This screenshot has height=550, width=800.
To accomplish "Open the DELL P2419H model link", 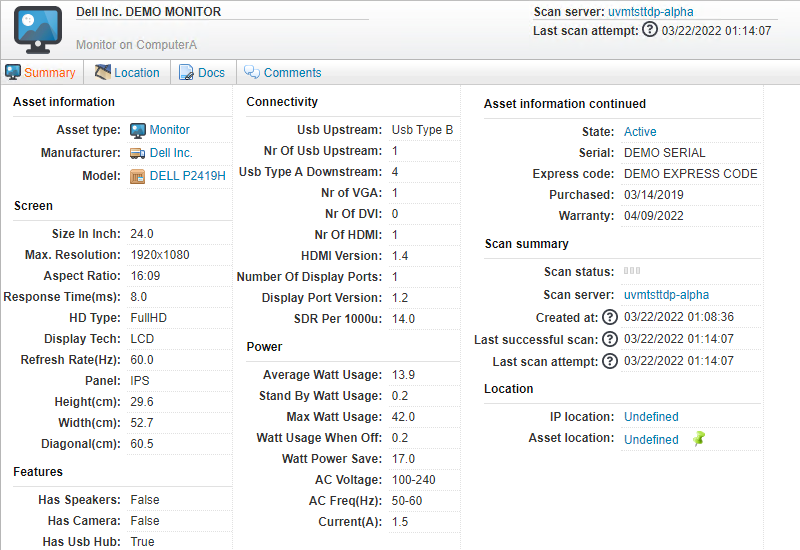I will [x=187, y=176].
